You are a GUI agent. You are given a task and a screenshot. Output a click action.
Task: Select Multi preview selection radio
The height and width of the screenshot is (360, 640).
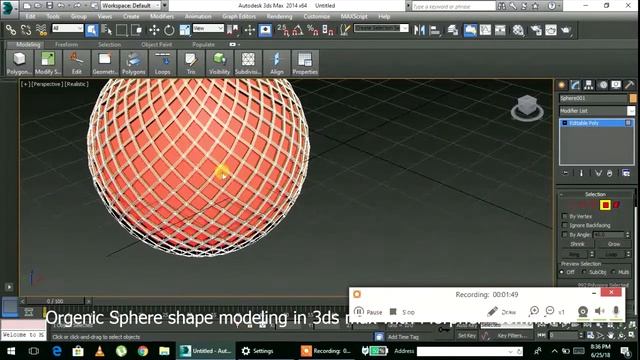point(613,272)
